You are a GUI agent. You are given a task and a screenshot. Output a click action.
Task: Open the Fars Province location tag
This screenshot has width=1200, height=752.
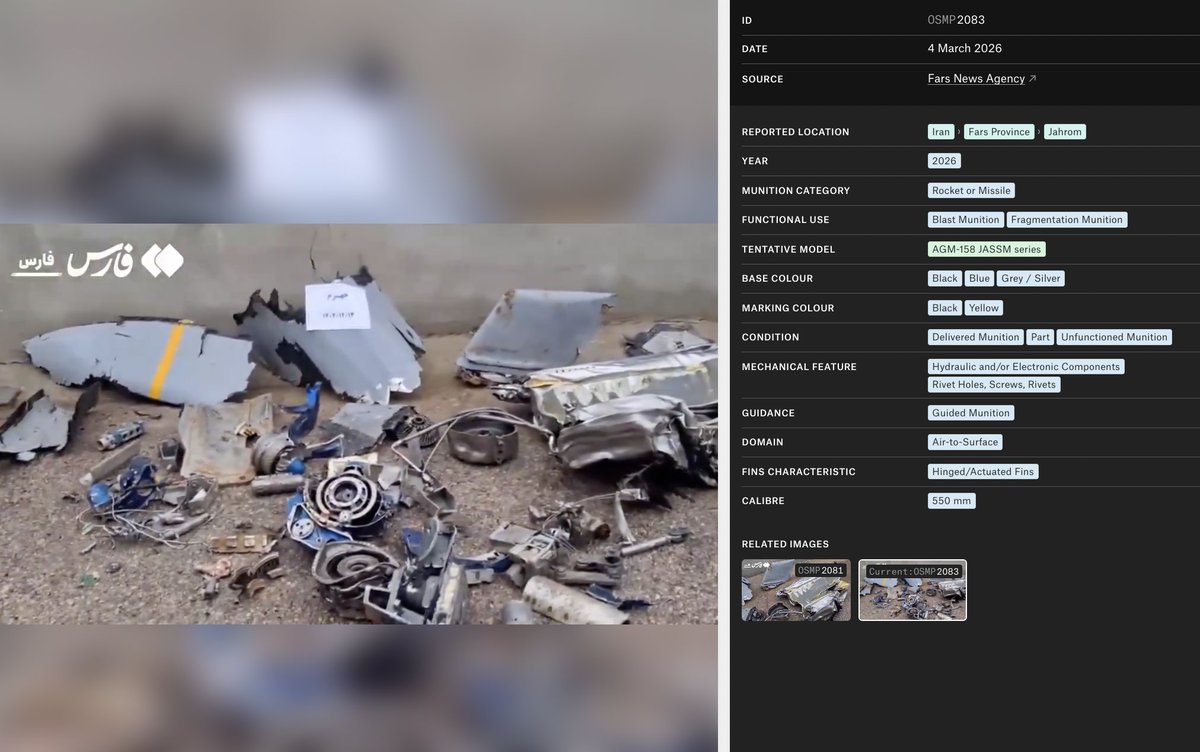998,131
